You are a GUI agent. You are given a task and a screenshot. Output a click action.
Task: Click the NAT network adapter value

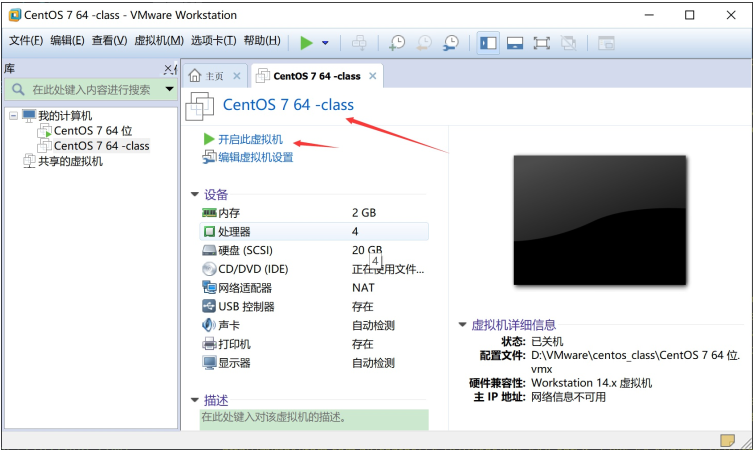click(363, 288)
